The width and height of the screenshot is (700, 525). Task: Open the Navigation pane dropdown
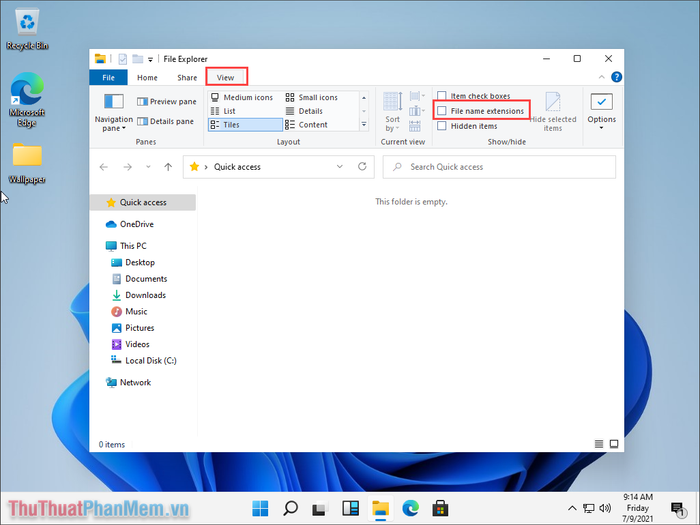pyautogui.click(x=113, y=123)
